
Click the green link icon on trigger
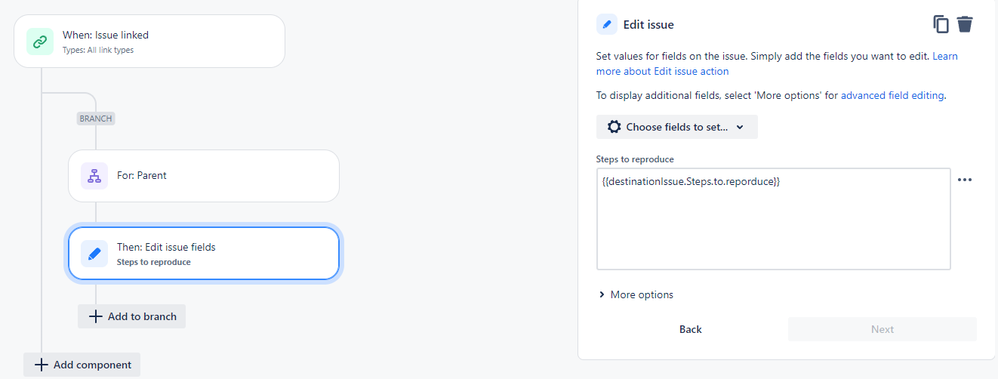click(39, 41)
